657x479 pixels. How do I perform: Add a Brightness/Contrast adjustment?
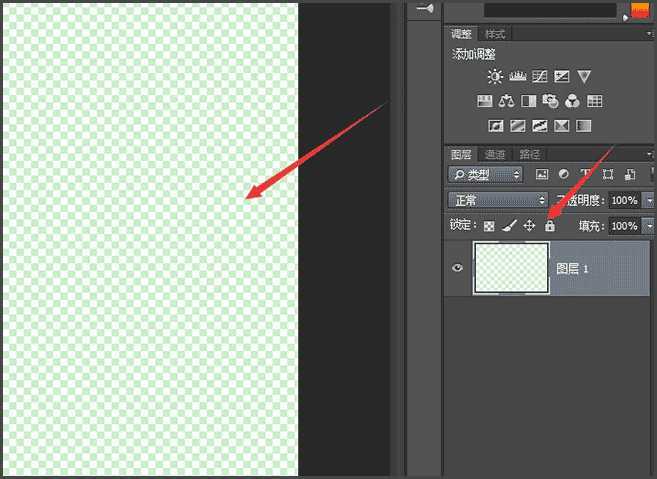(x=495, y=77)
